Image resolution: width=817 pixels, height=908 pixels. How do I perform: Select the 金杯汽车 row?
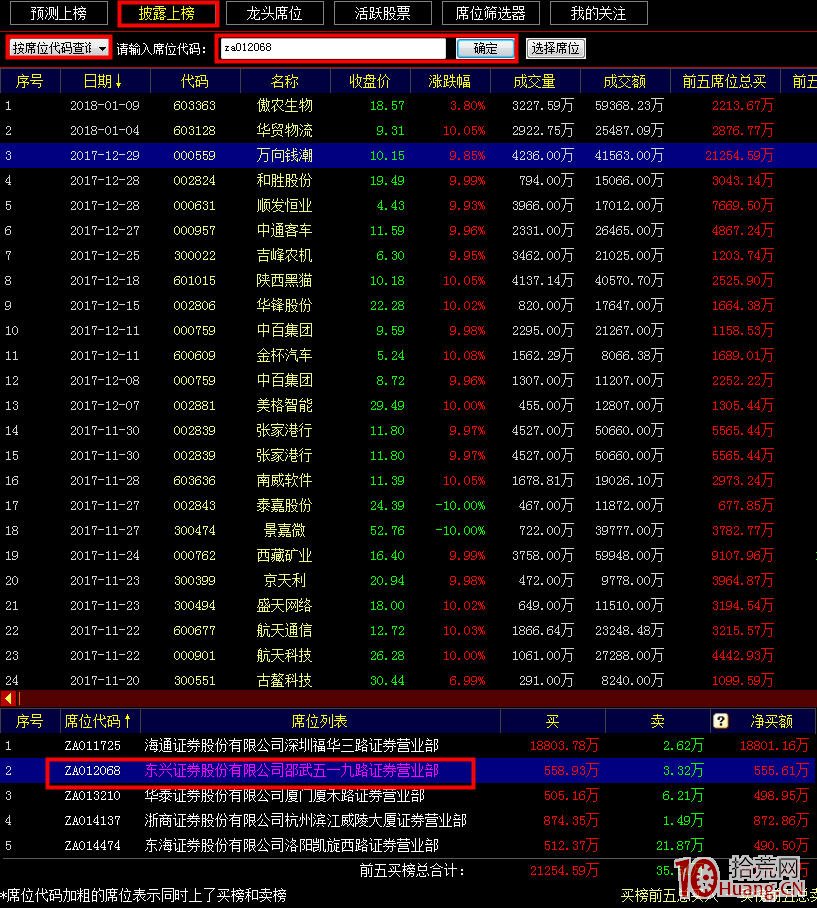(408, 356)
